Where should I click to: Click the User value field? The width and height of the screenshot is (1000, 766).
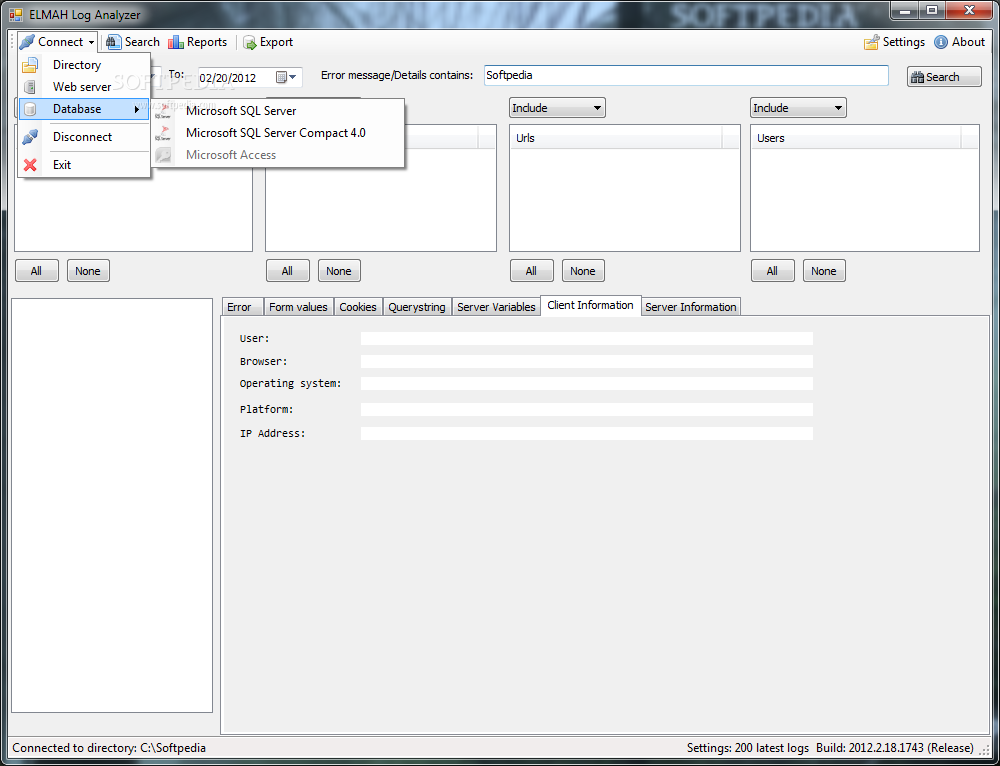(587, 339)
